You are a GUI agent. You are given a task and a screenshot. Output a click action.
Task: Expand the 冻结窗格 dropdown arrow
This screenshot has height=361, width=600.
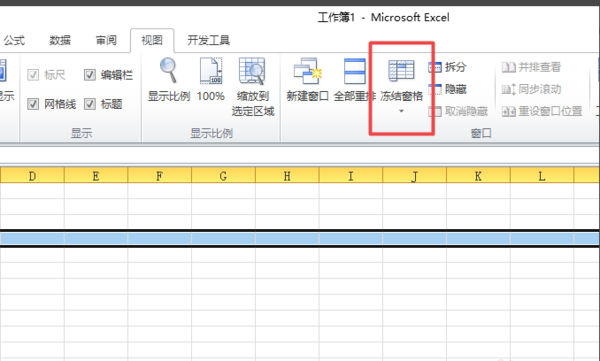pos(401,111)
